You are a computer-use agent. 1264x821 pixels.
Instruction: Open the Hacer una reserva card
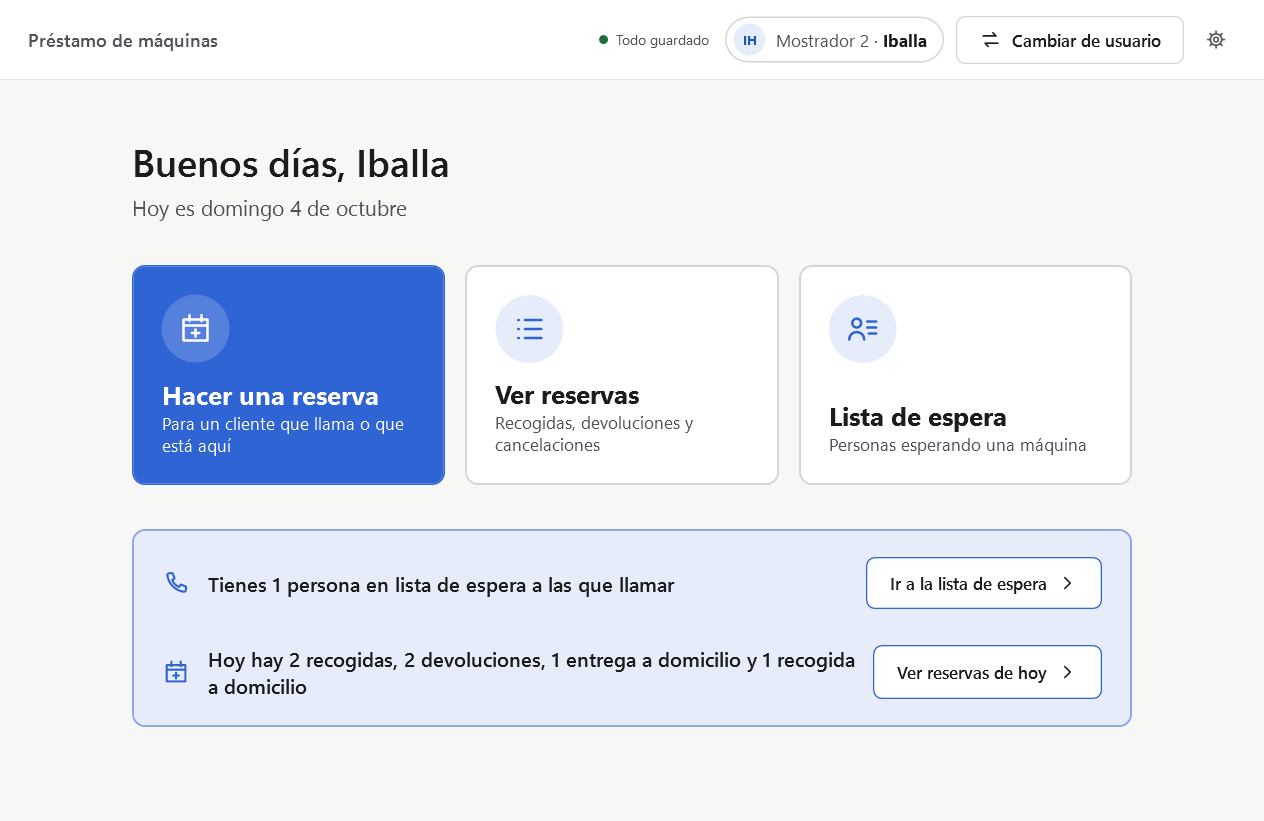pyautogui.click(x=288, y=375)
